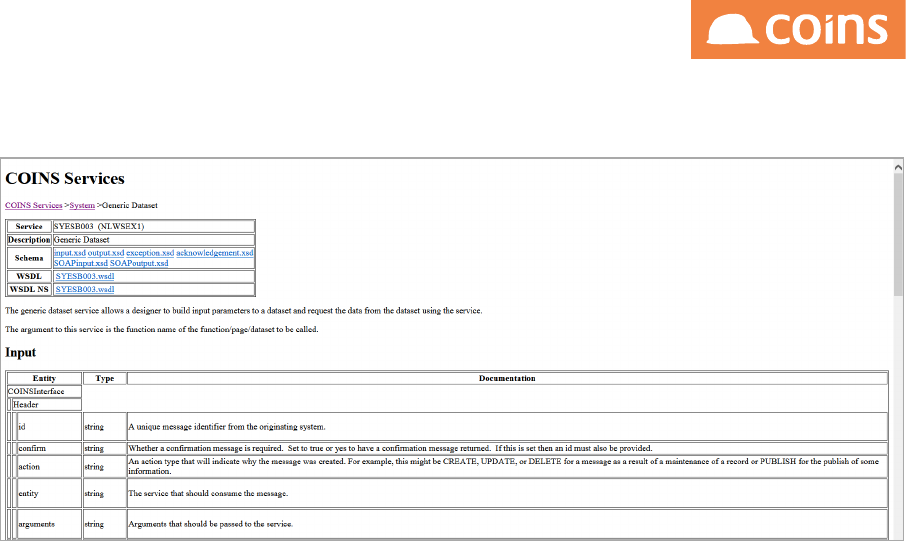Click the 'generic dataset service allows' paragraph
This screenshot has height=541, width=906.
click(x=243, y=310)
